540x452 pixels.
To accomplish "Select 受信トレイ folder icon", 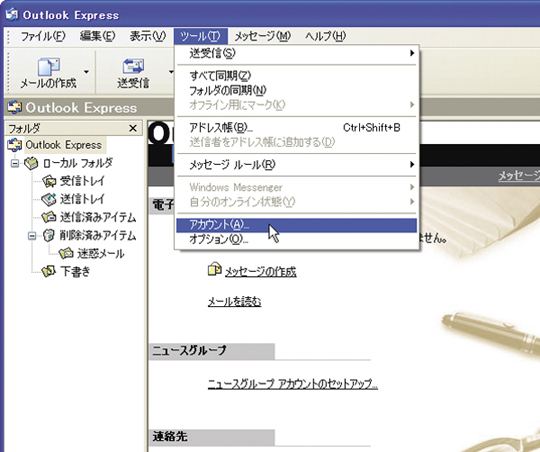I will click(49, 181).
